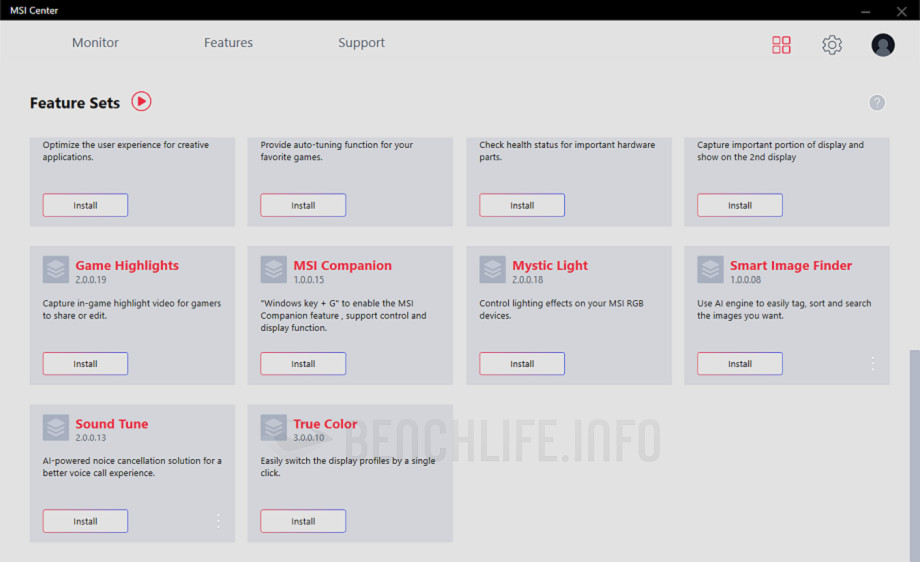Screen dimensions: 920x562
Task: Open settings gear icon
Action: coord(831,45)
